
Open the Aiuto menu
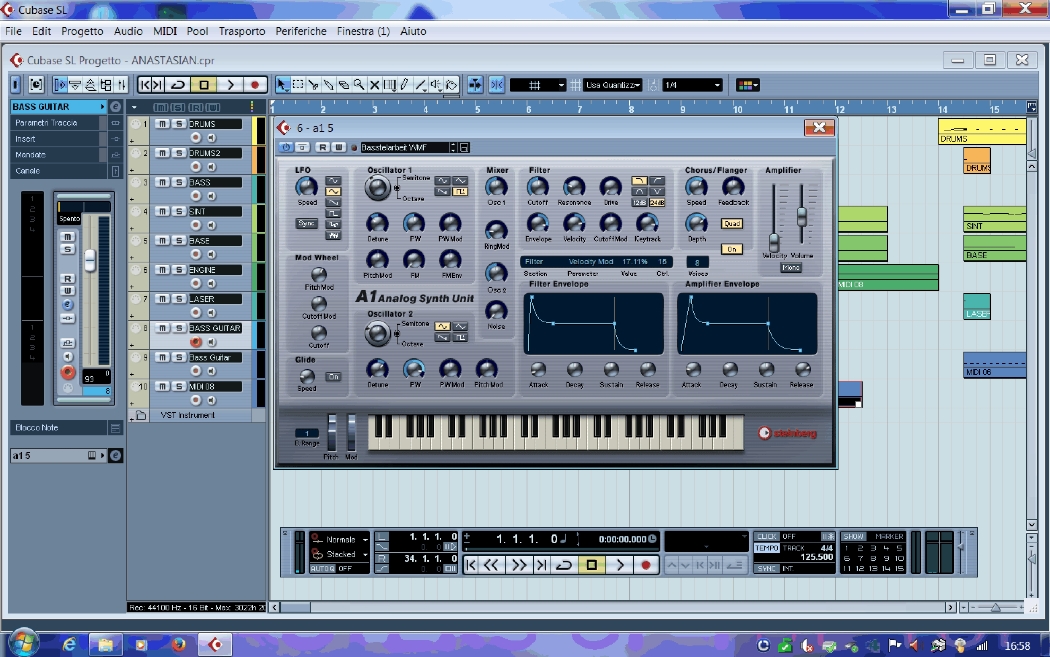click(x=413, y=31)
